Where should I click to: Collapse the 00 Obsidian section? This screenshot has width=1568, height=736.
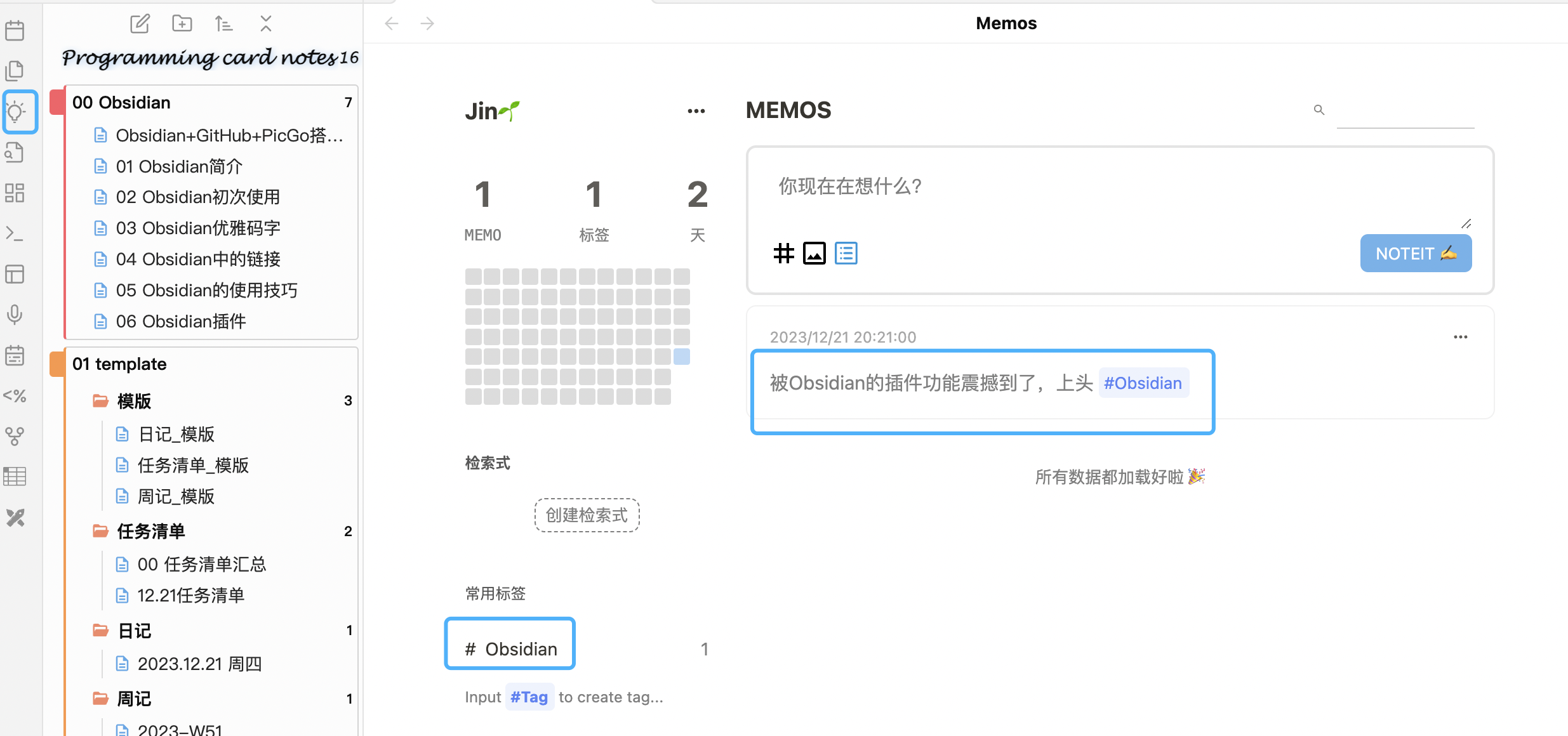tap(121, 103)
